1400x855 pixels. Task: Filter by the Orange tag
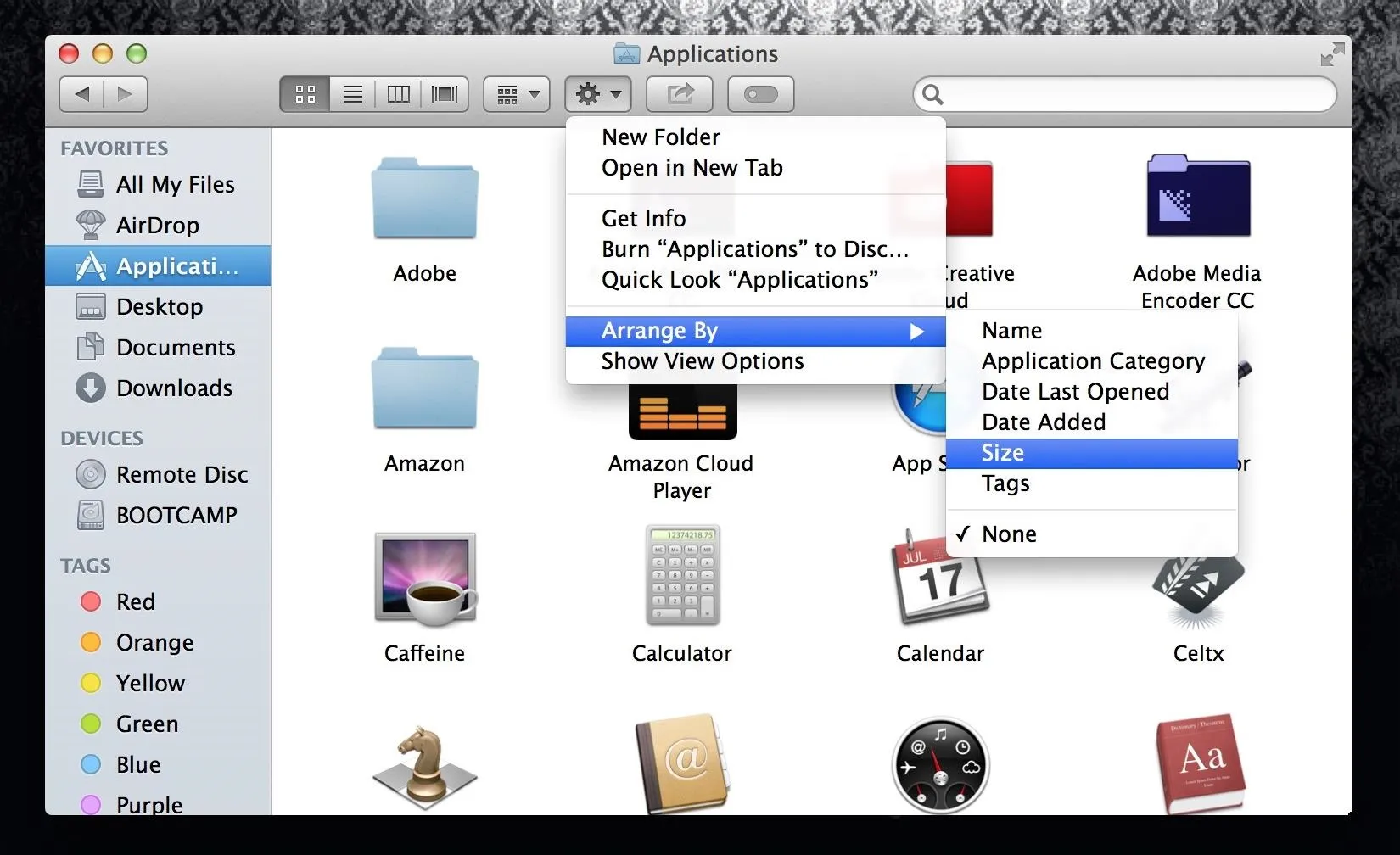tap(156, 642)
